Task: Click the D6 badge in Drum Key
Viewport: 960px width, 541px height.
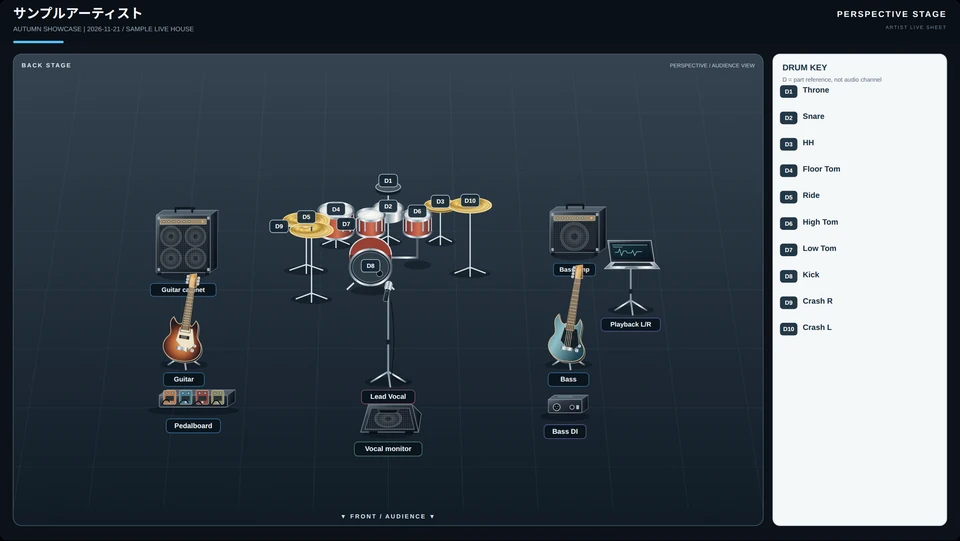Action: [x=789, y=223]
